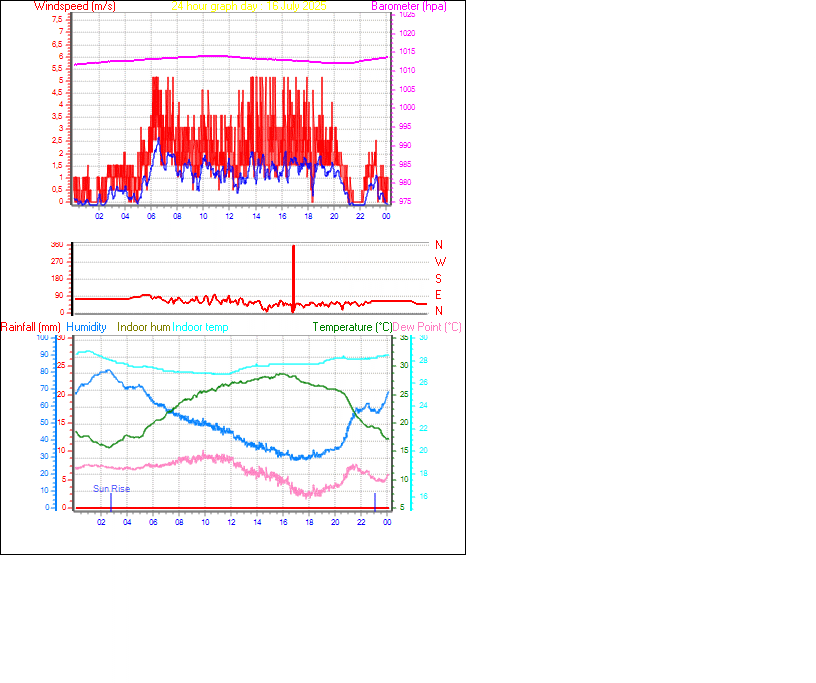816x683 pixels.
Task: Click the '1000' barometer axis value
Action: (407, 107)
